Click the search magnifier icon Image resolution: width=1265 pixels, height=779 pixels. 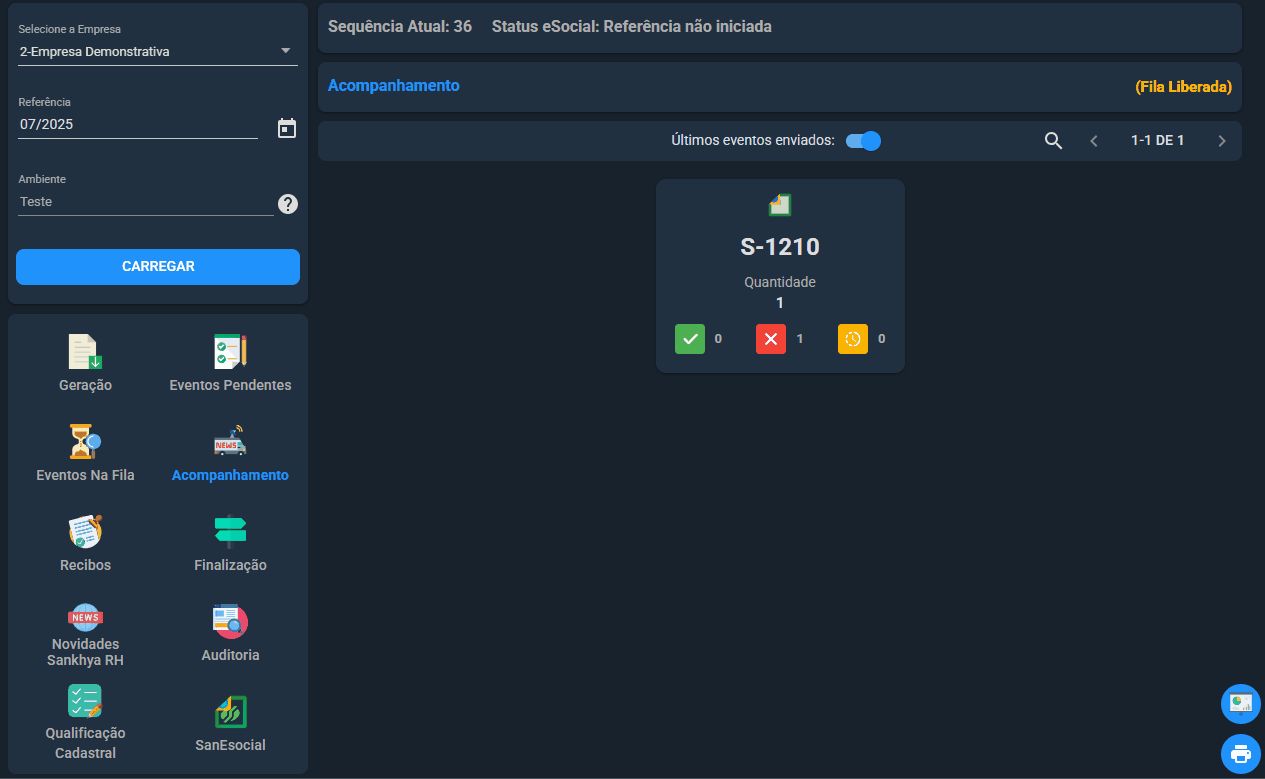tap(1053, 141)
